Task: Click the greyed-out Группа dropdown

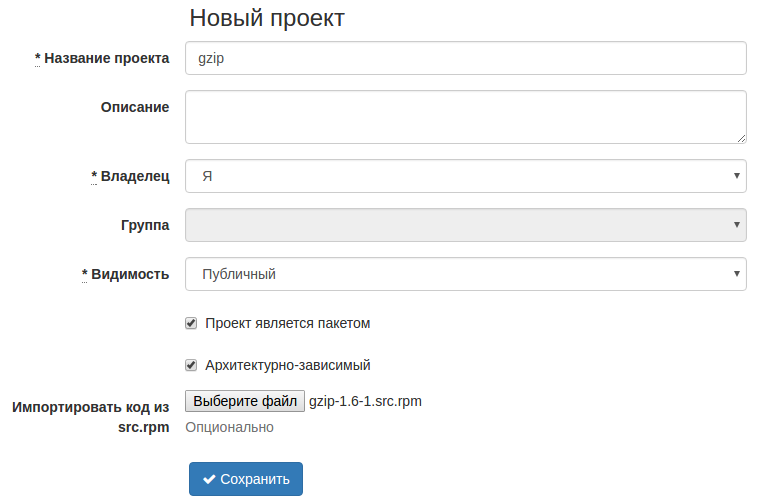Action: 465,225
